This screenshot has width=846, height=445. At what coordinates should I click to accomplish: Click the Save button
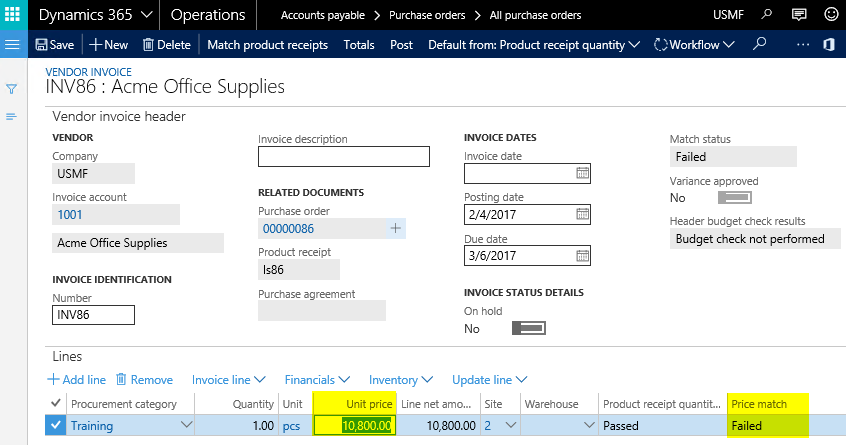(x=54, y=45)
